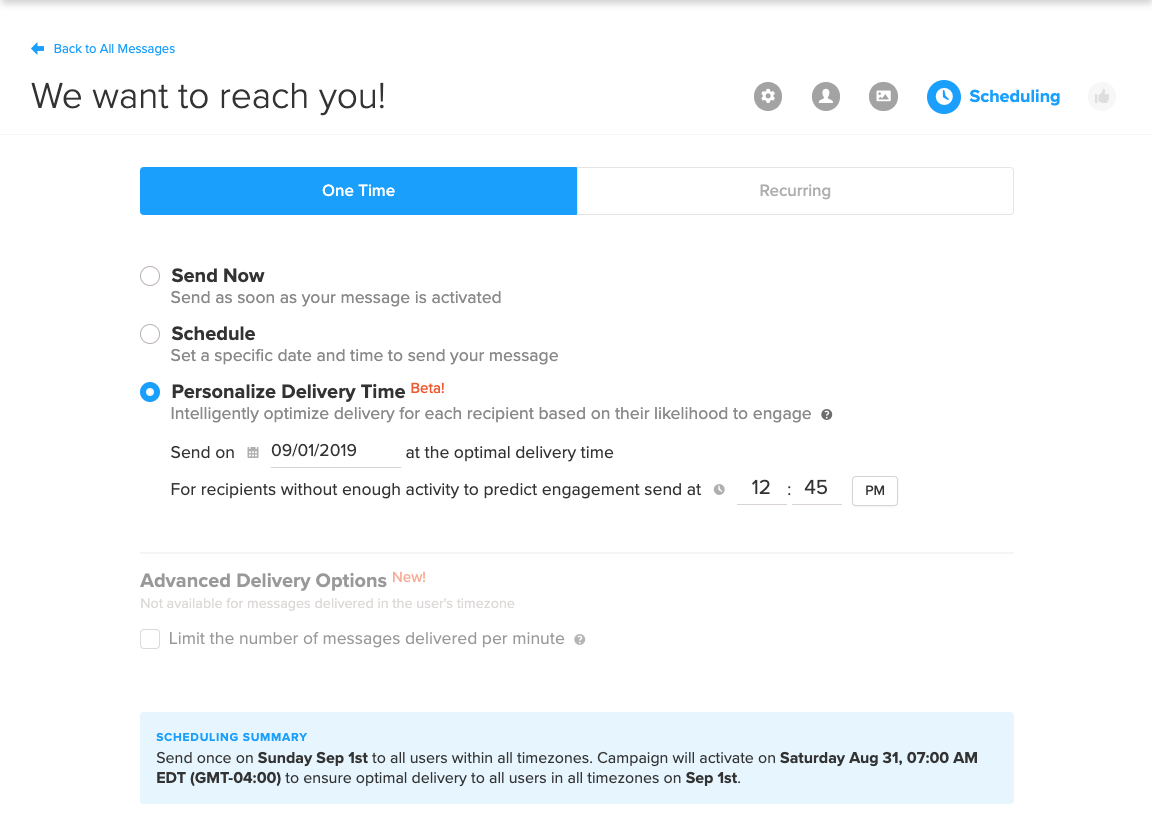This screenshot has height=816, width=1152.
Task: Open the thumbs-up confirm step
Action: 1101,96
